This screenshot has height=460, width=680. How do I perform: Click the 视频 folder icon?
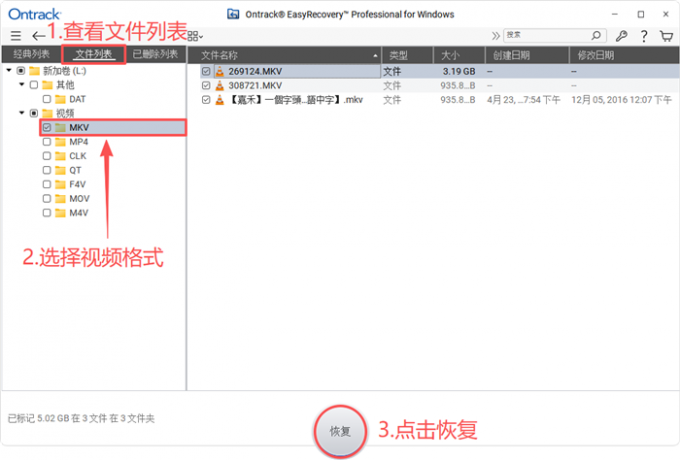(x=47, y=114)
